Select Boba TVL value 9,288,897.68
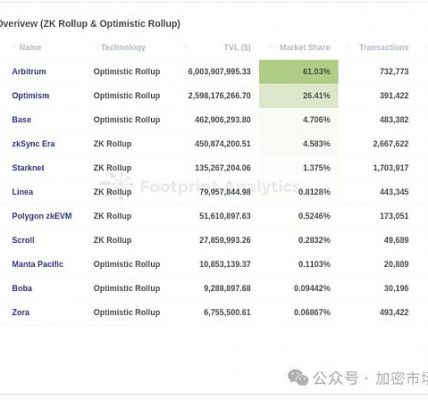The image size is (428, 400). click(227, 288)
